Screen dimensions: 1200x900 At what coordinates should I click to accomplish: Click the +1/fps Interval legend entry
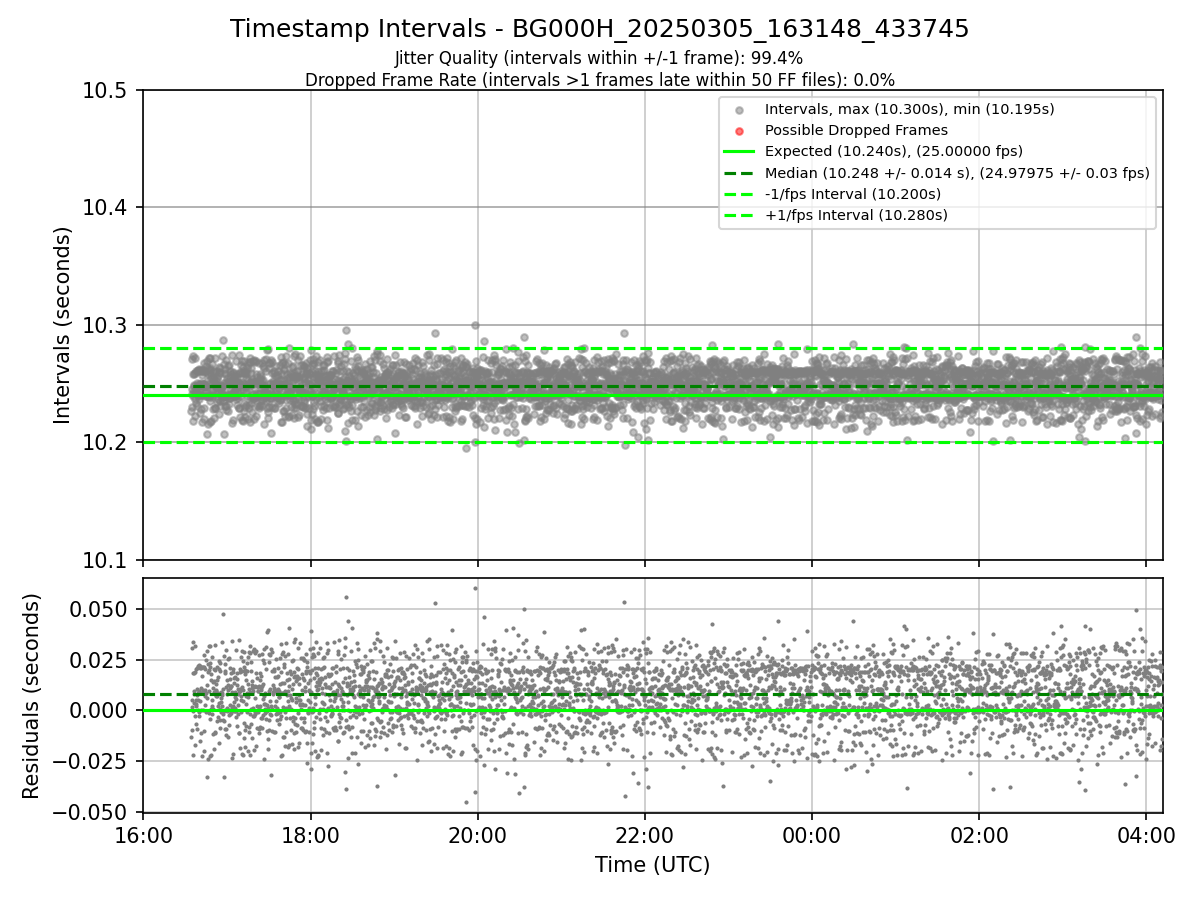pyautogui.click(x=835, y=215)
